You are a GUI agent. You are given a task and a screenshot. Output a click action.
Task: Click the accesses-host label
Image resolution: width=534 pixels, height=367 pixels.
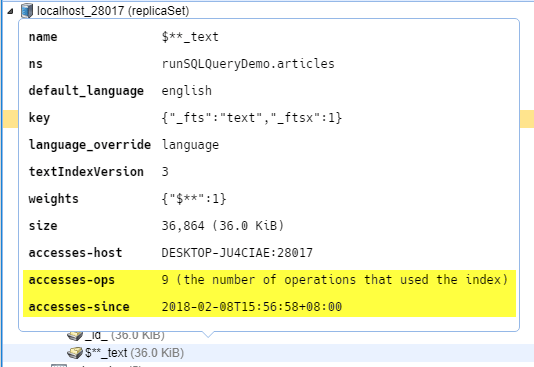tap(75, 253)
